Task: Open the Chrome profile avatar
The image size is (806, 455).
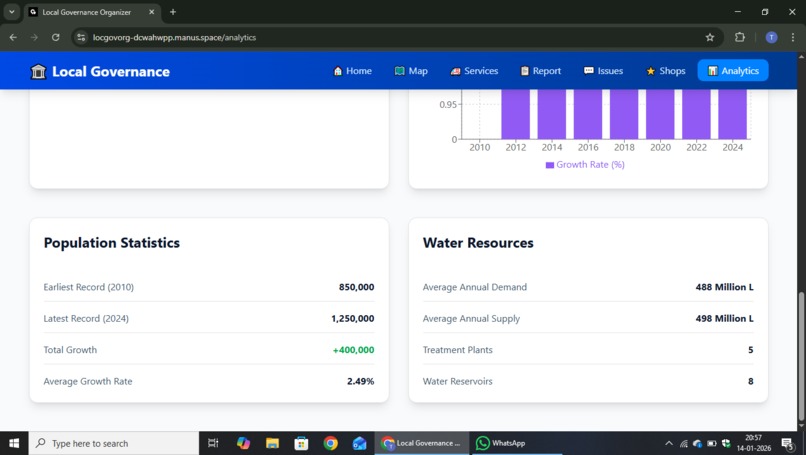Action: click(x=771, y=37)
